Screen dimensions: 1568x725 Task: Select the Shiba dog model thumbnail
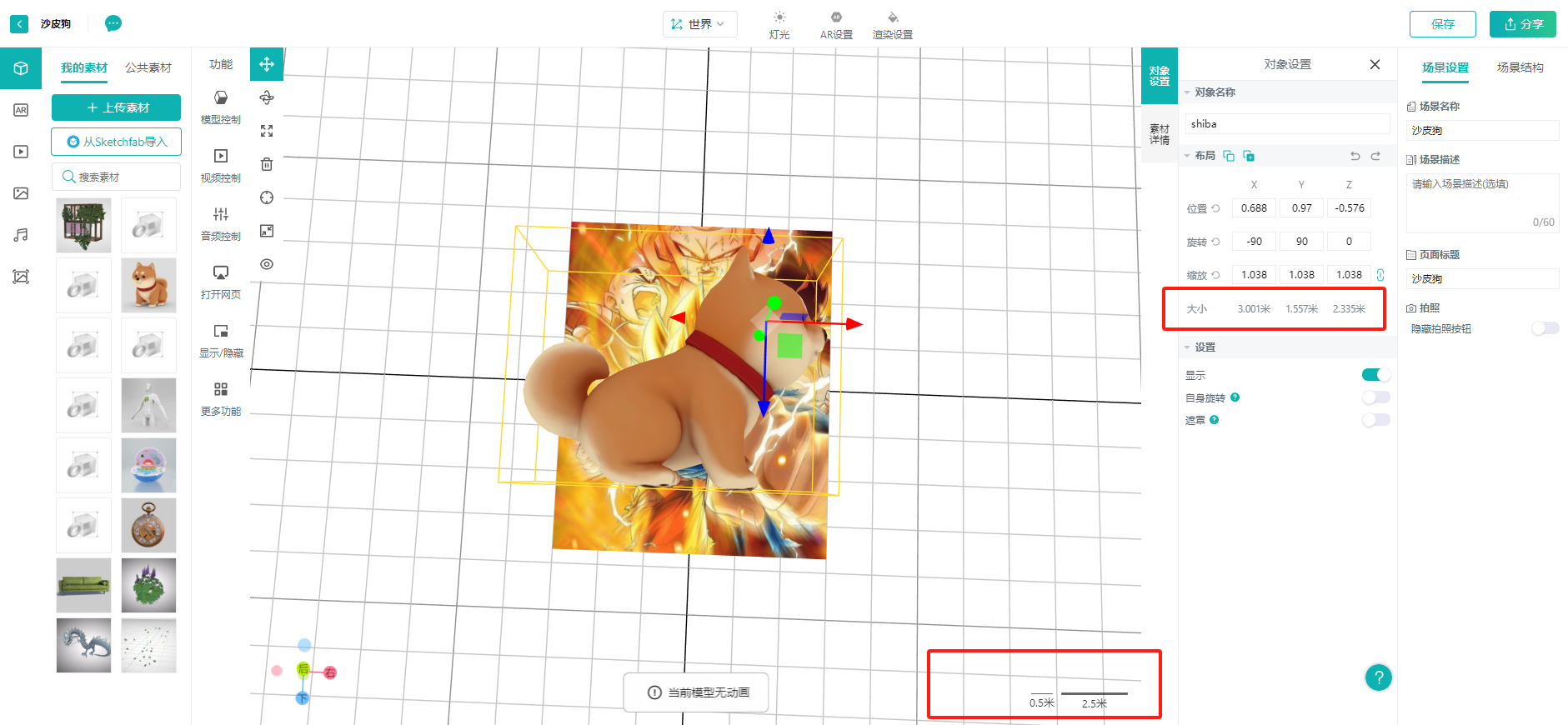click(x=148, y=285)
